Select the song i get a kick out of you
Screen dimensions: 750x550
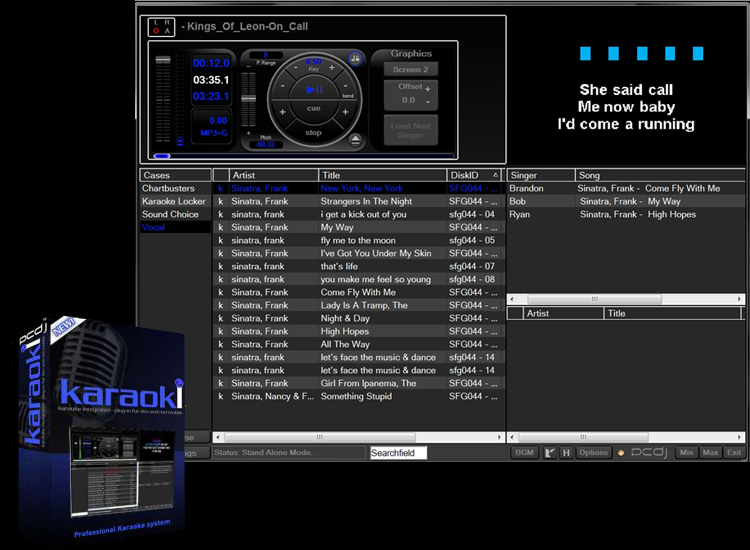[x=359, y=214]
